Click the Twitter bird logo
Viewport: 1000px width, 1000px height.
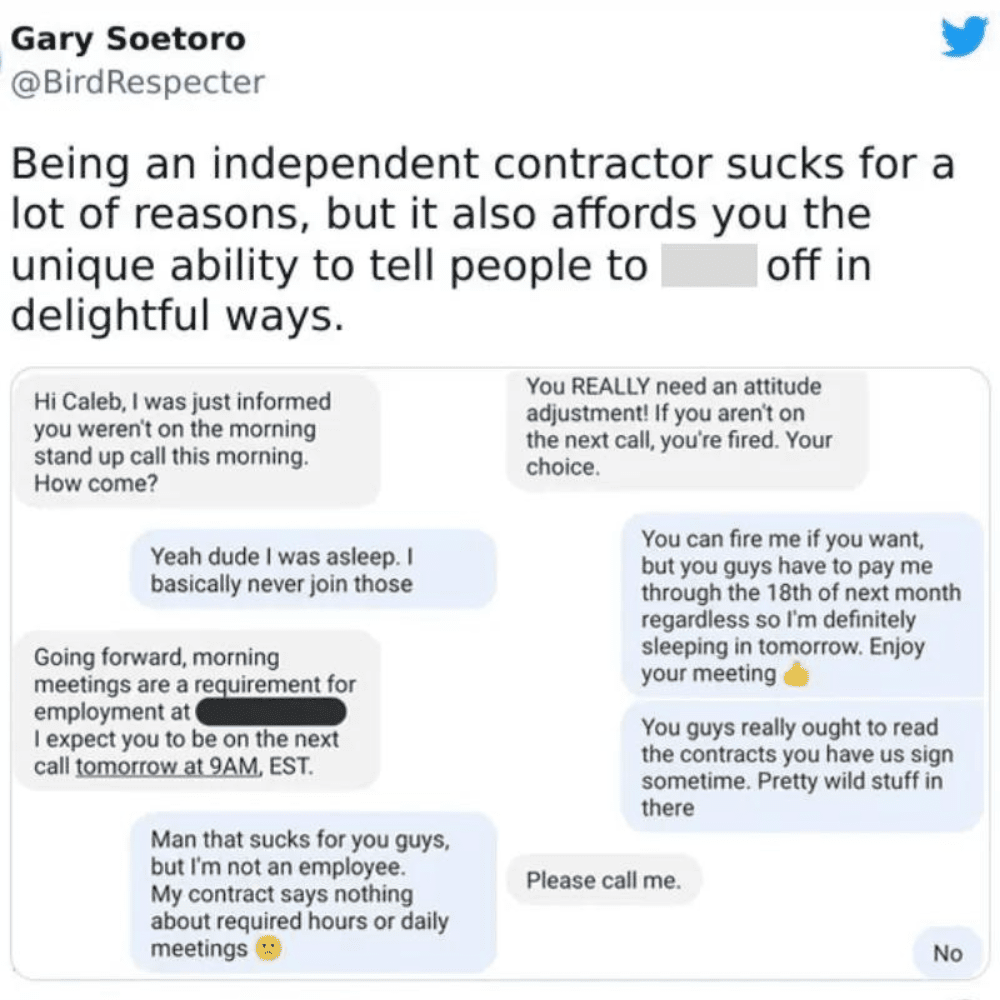pos(964,39)
